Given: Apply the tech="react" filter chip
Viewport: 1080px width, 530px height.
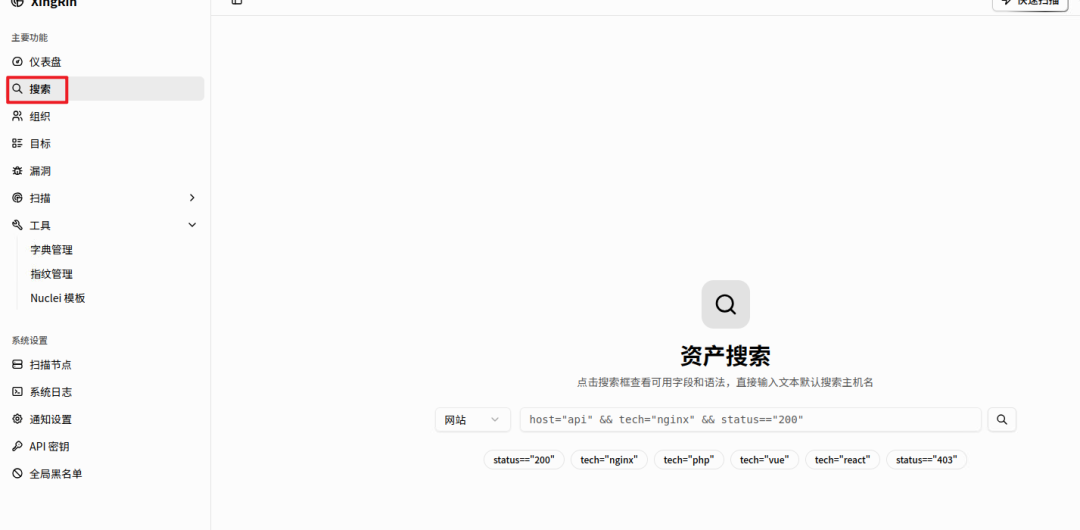Looking at the screenshot, I should point(842,460).
